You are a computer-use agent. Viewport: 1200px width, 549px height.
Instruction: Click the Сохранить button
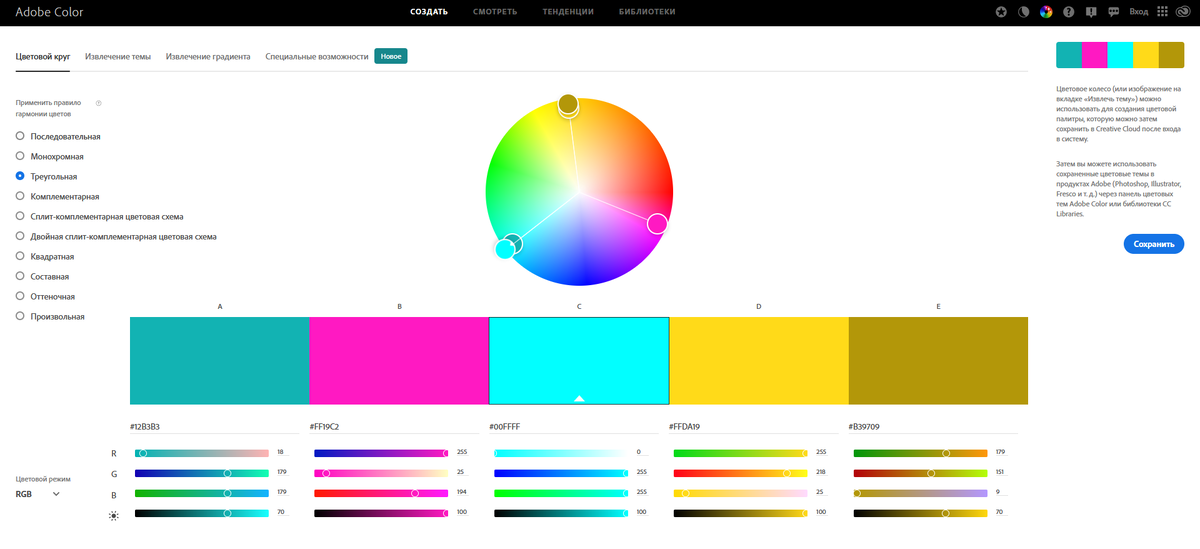1153,243
